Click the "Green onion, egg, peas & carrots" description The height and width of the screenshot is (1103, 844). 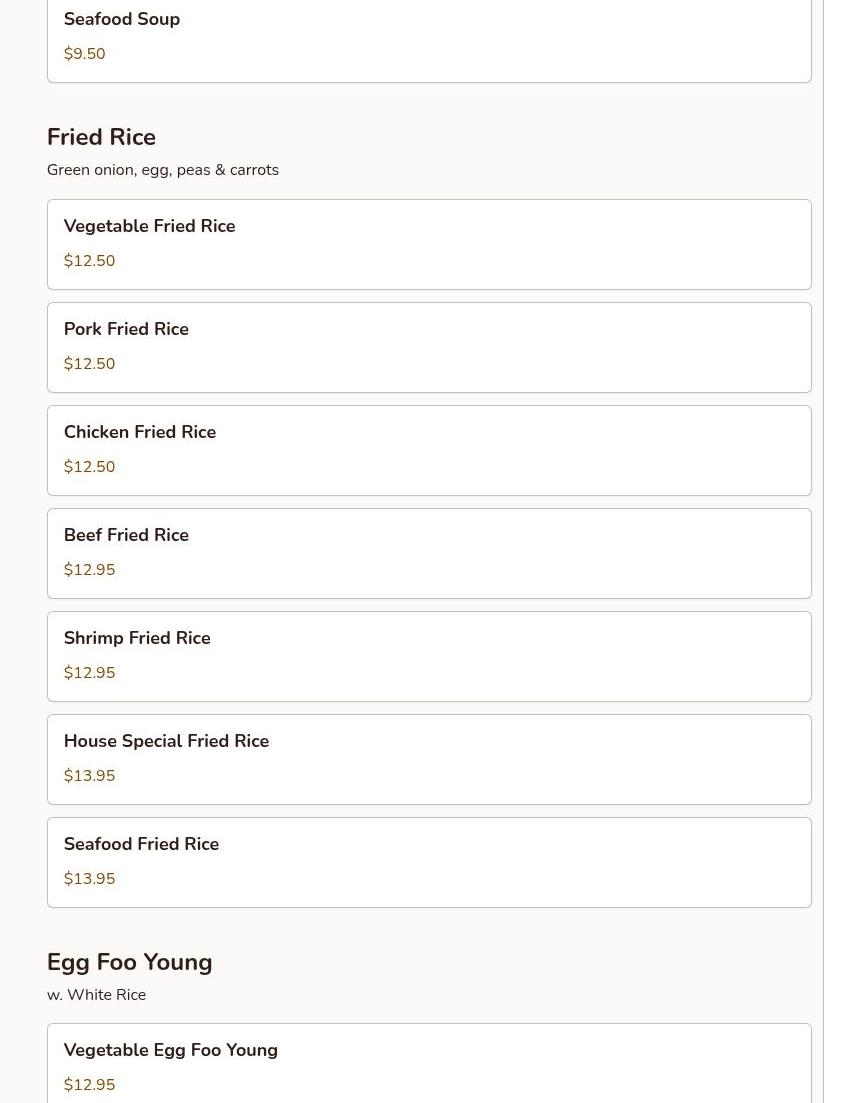tap(162, 170)
